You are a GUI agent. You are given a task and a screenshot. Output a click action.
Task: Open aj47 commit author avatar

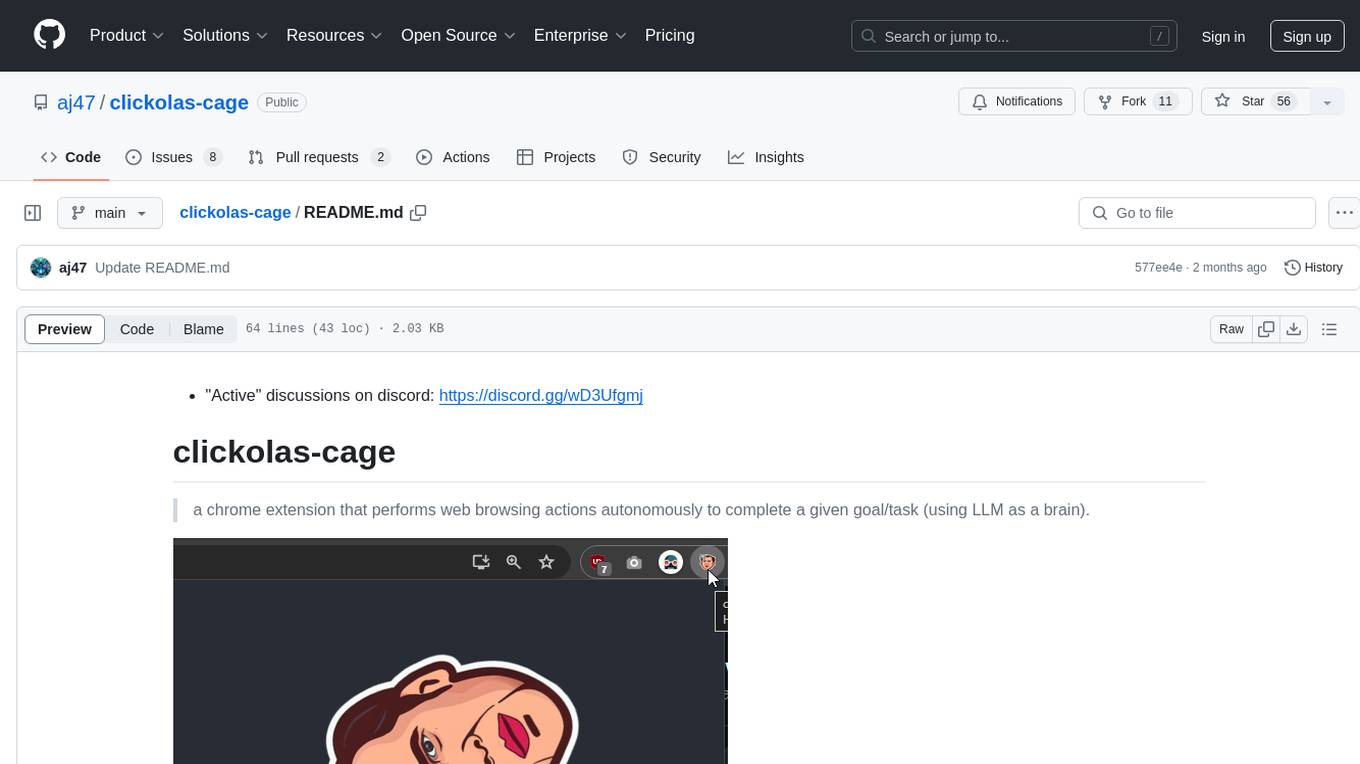point(41,267)
